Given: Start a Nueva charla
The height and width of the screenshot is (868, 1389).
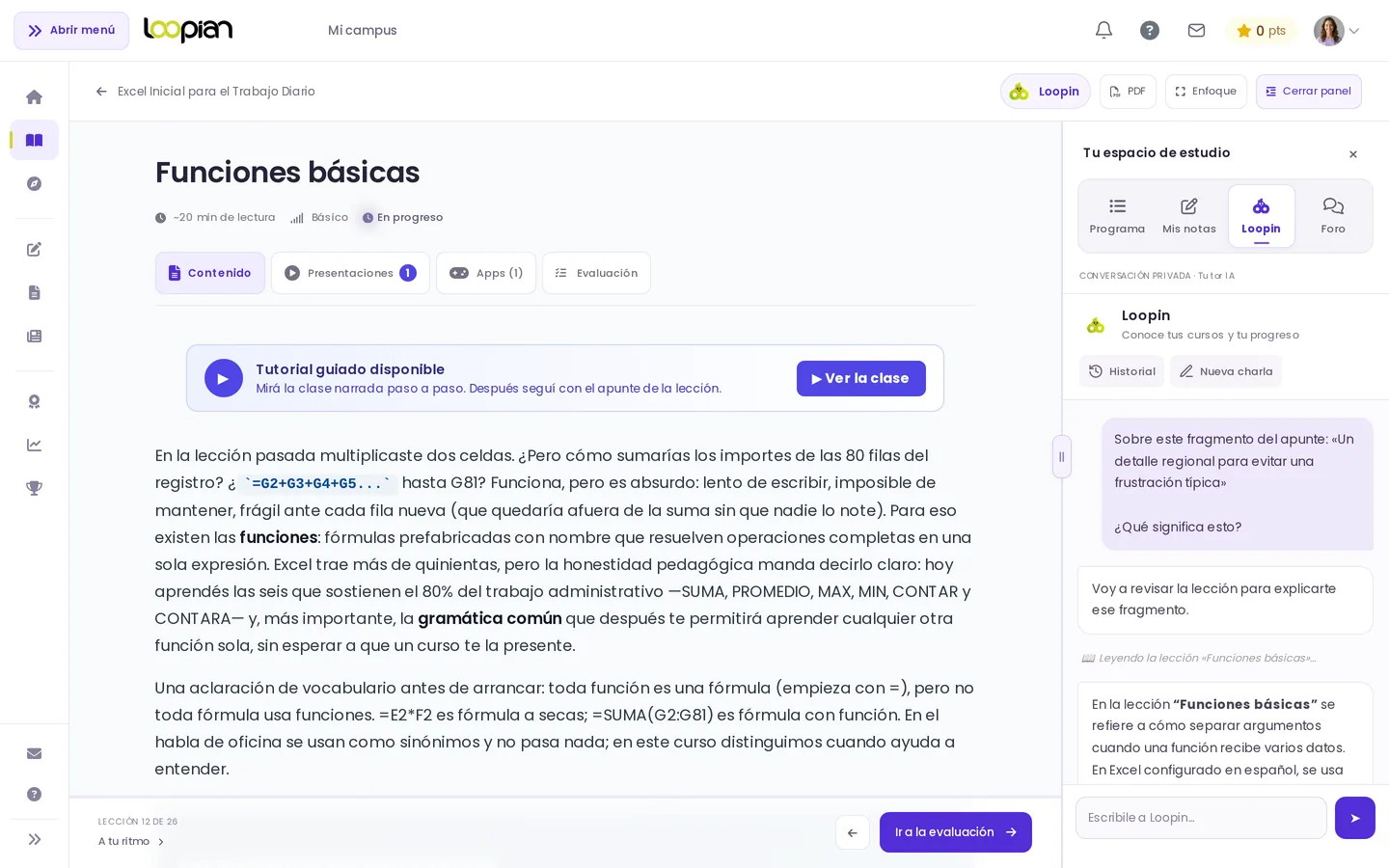Looking at the screenshot, I should pos(1226,371).
